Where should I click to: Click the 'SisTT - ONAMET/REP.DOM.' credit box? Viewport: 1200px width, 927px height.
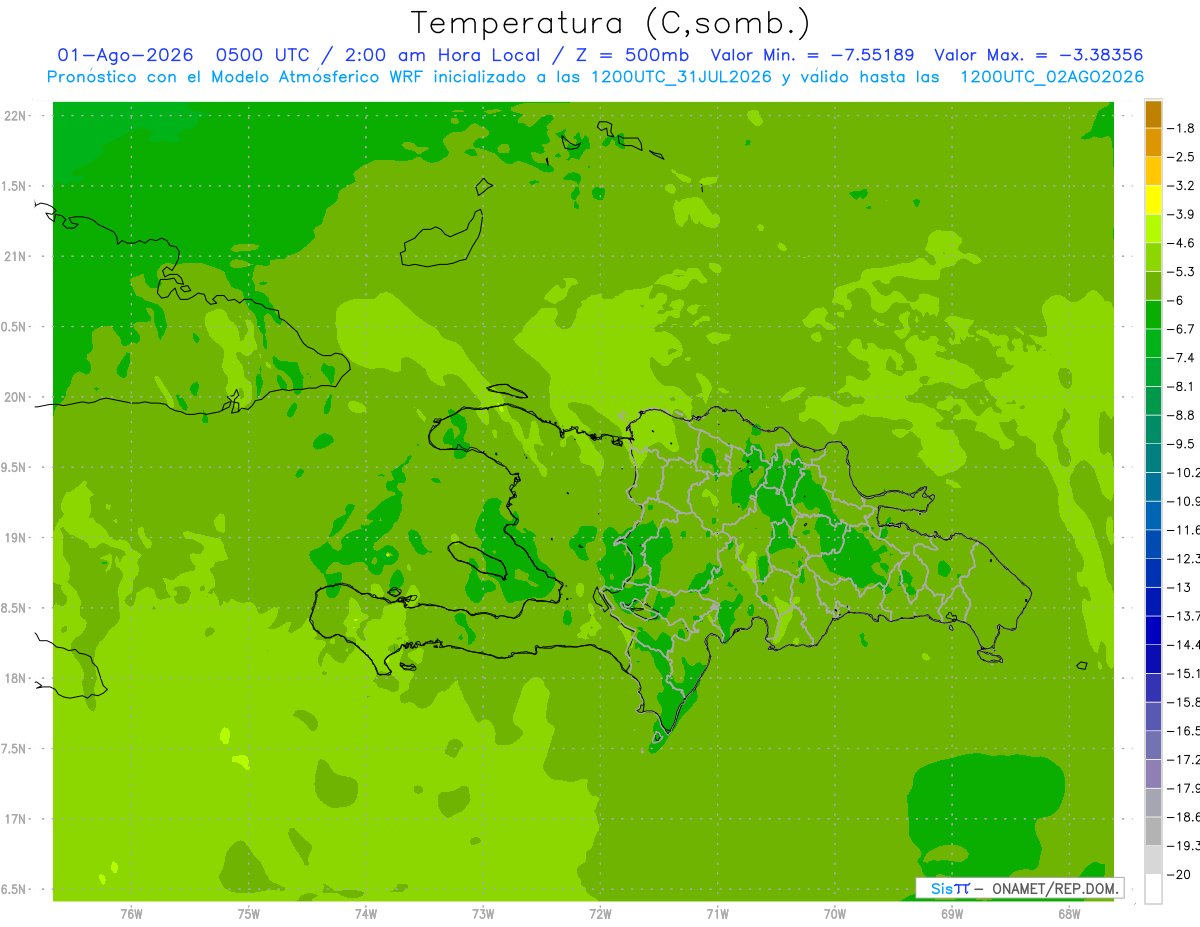click(x=1020, y=888)
